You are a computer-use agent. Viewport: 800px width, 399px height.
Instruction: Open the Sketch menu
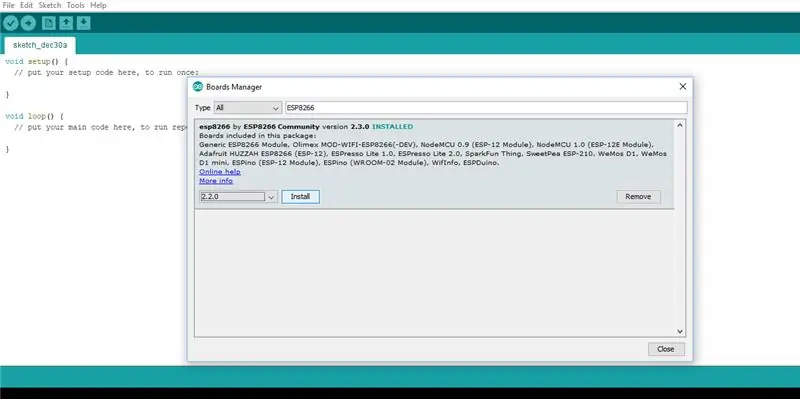point(49,5)
